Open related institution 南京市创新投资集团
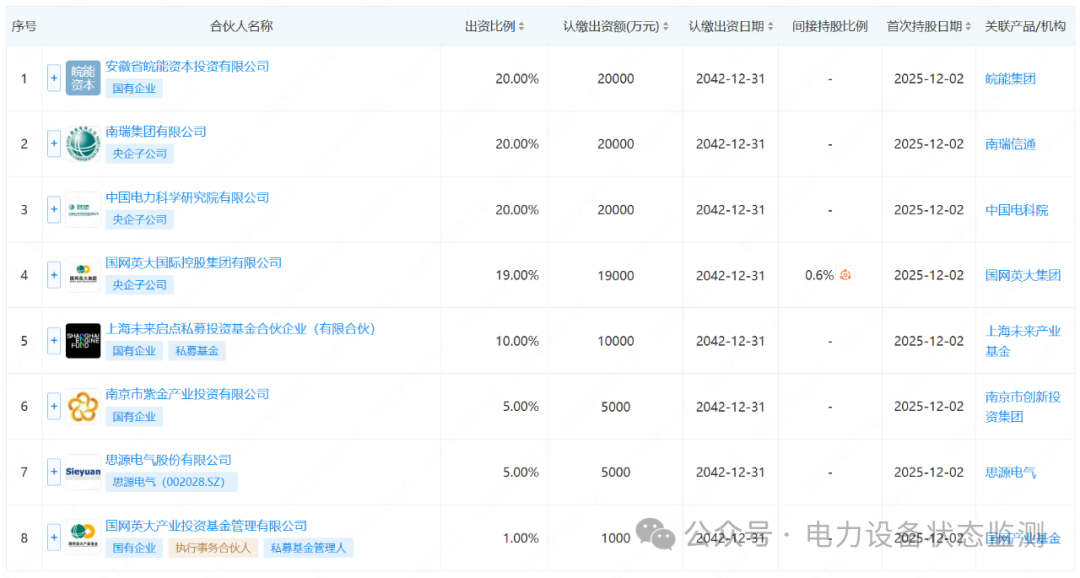The width and height of the screenshot is (1080, 578). click(1023, 406)
